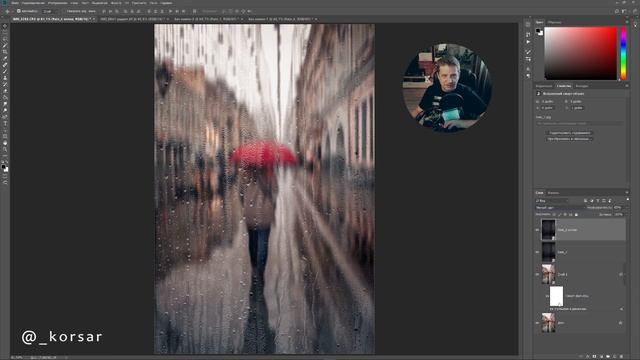Click Редактировать содержимое button
The image size is (640, 360).
point(570,133)
